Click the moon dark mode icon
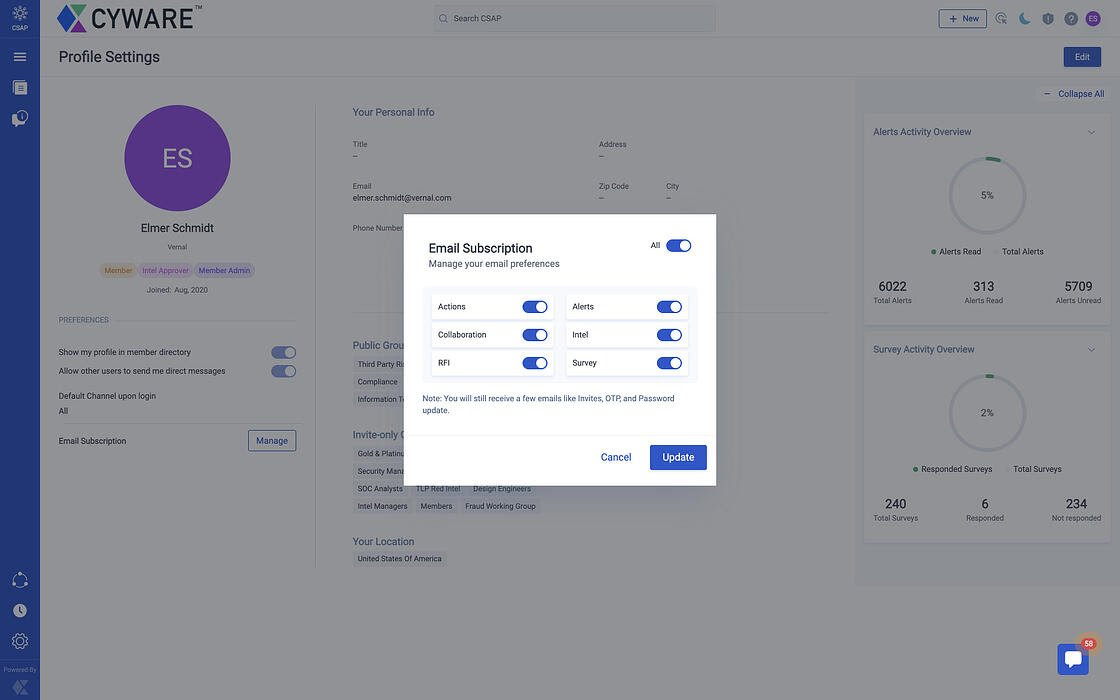Viewport: 1120px width, 700px height. click(x=1025, y=19)
